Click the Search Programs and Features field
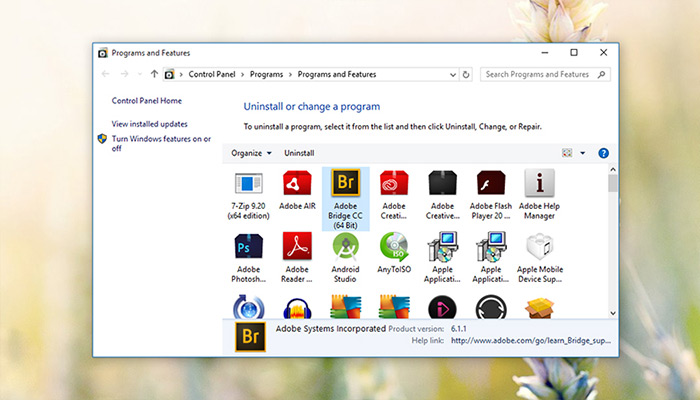The height and width of the screenshot is (400, 700). click(545, 75)
